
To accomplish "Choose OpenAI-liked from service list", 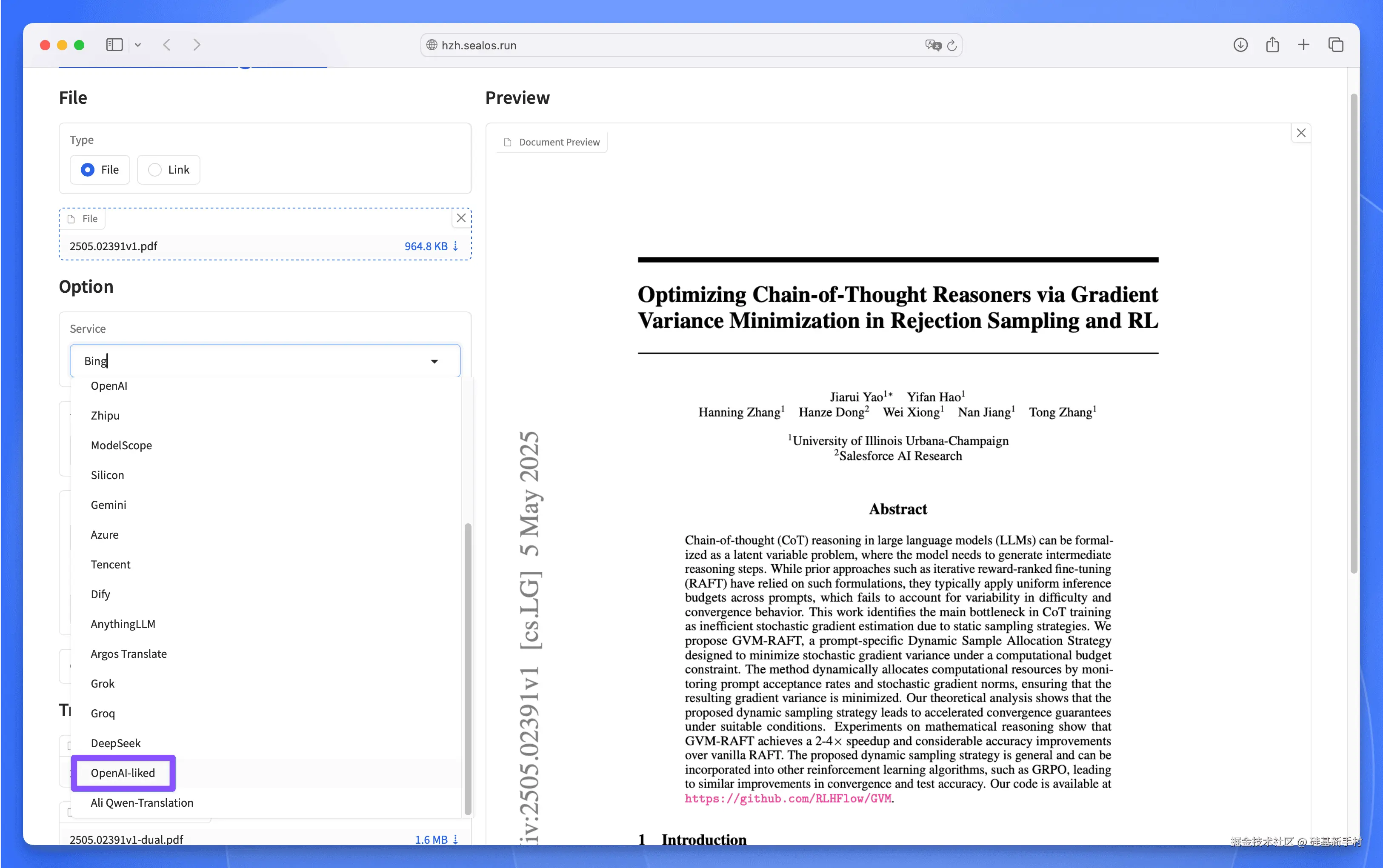I will pos(123,773).
